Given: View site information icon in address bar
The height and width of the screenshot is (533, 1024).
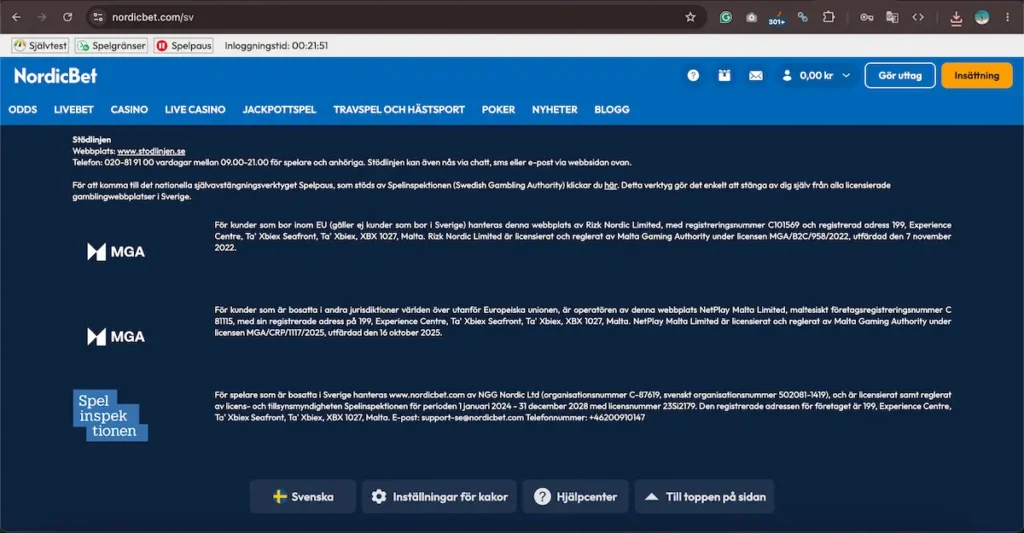Looking at the screenshot, I should (98, 17).
